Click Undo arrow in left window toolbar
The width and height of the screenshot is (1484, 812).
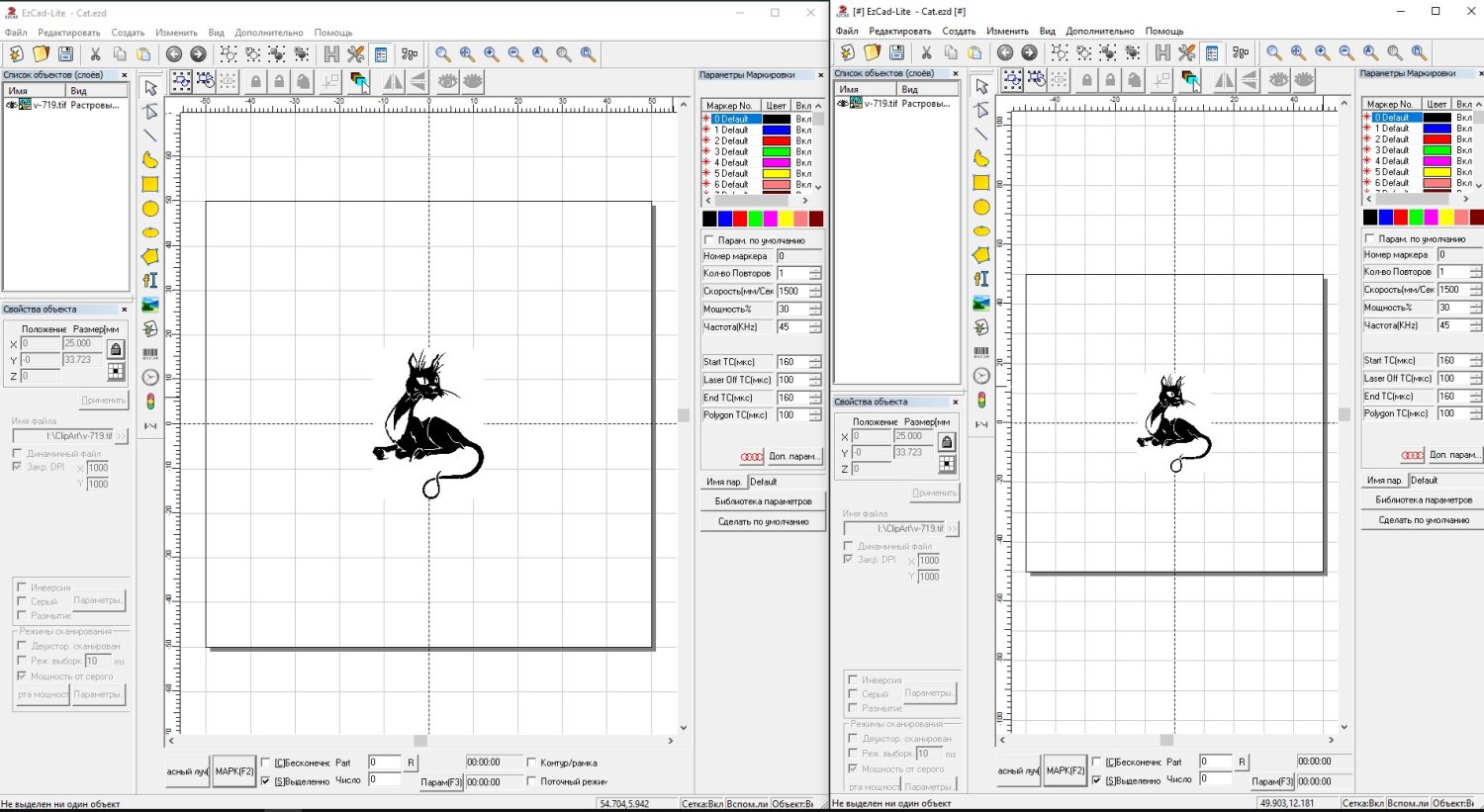click(174, 53)
